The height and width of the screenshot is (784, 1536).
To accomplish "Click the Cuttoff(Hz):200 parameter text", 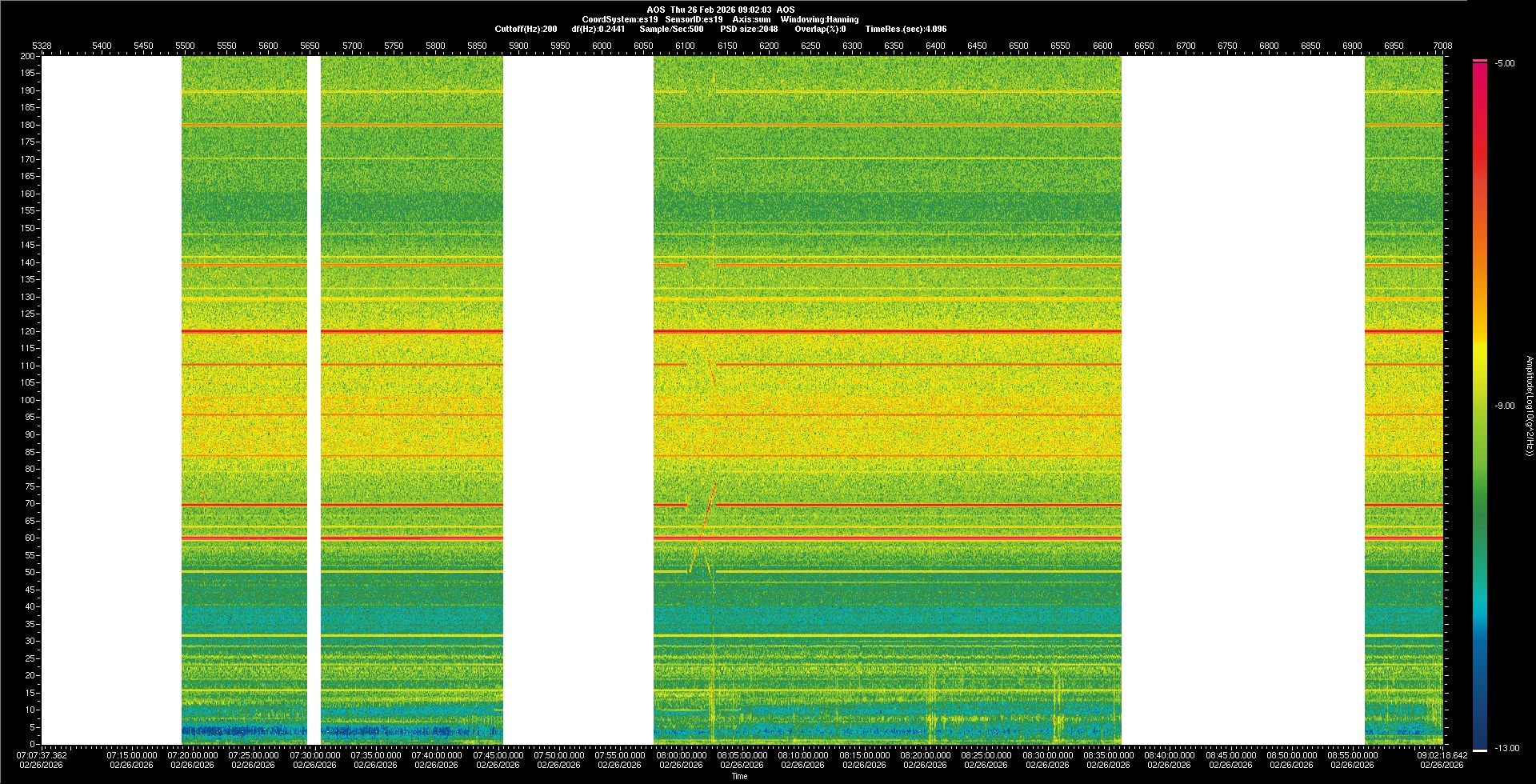I will (x=526, y=29).
